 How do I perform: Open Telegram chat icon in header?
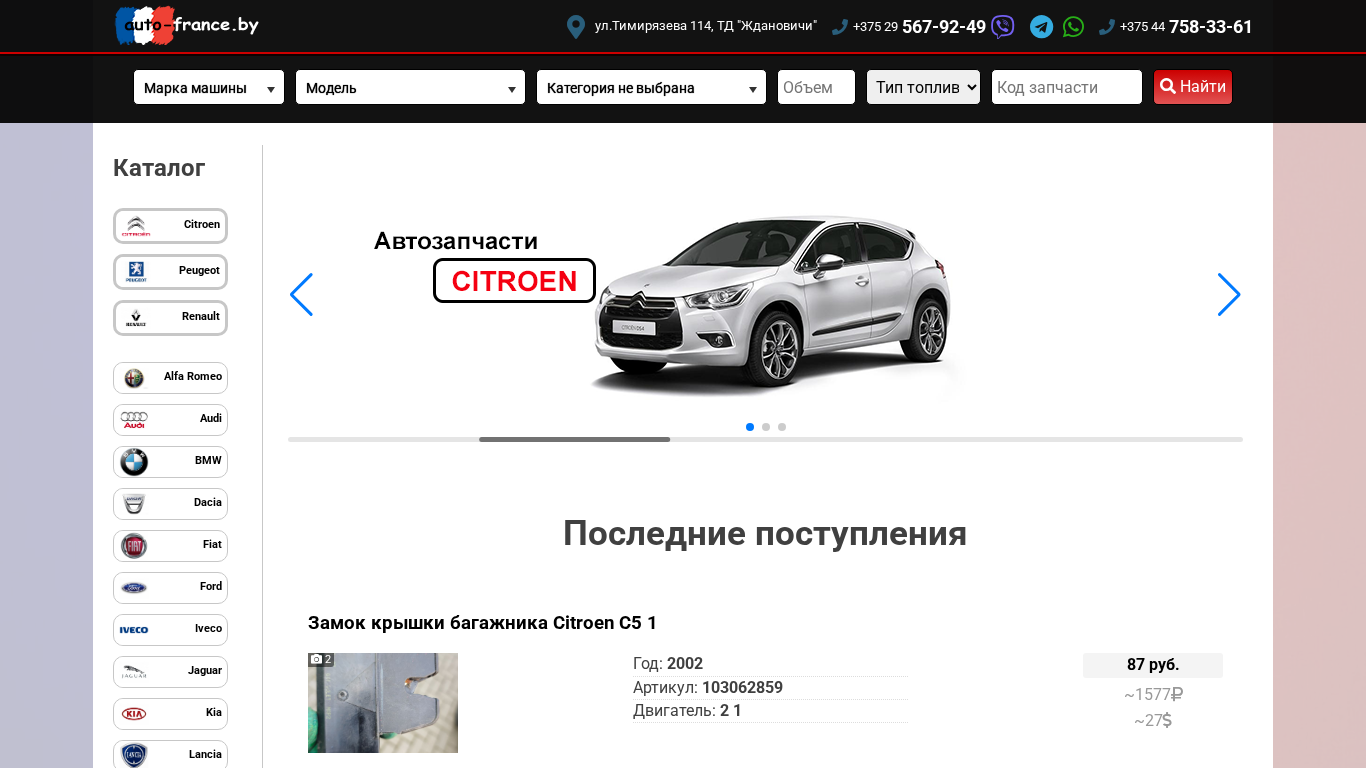coord(1041,27)
